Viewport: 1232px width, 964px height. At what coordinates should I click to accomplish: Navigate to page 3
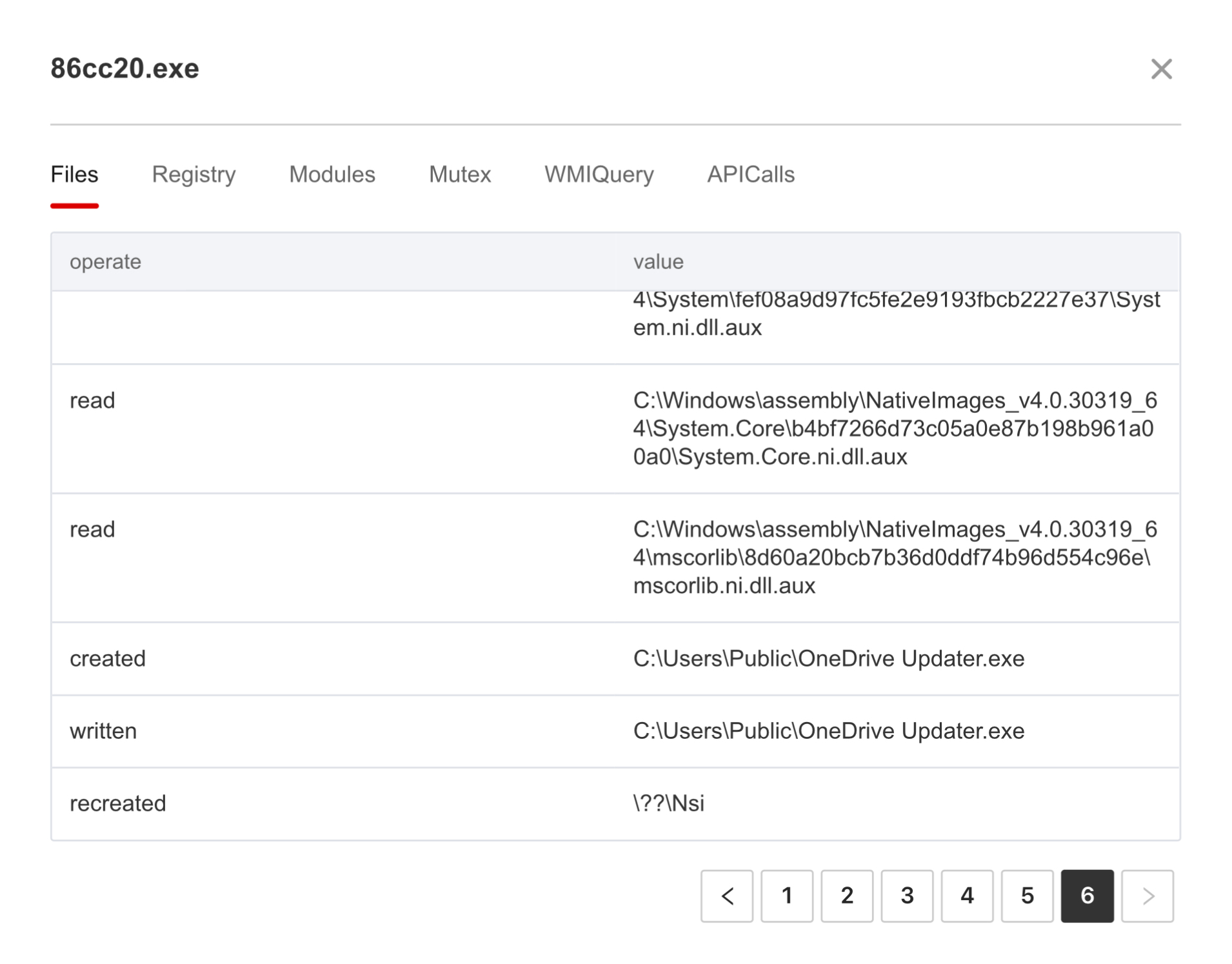pos(906,895)
